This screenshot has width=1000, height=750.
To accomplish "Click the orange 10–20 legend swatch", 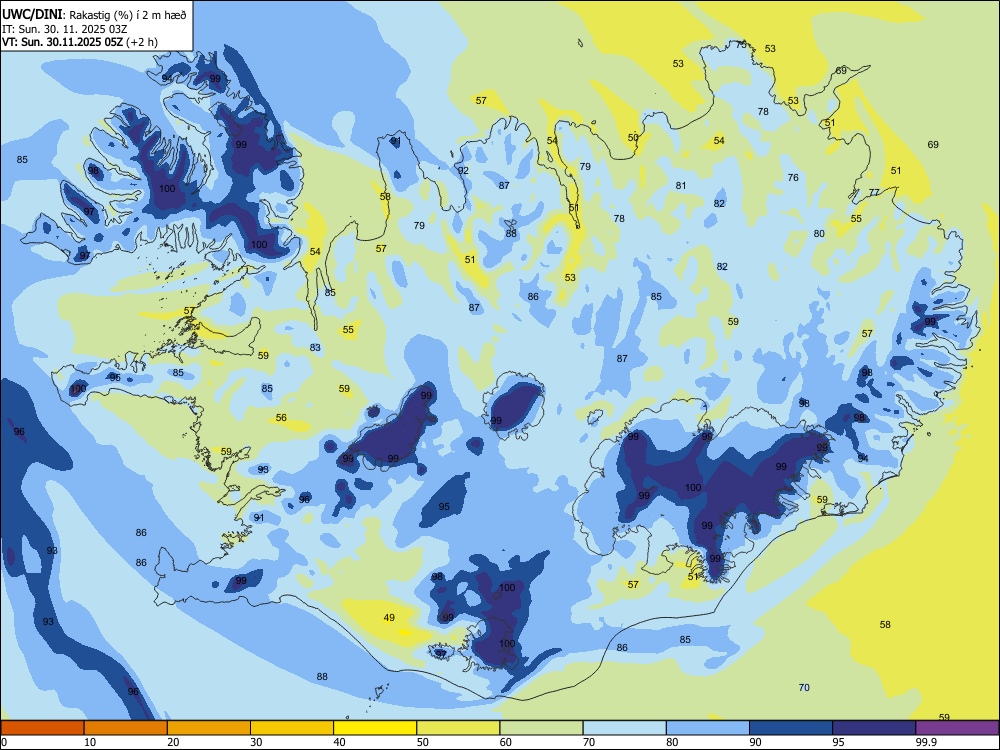I will click(x=126, y=728).
